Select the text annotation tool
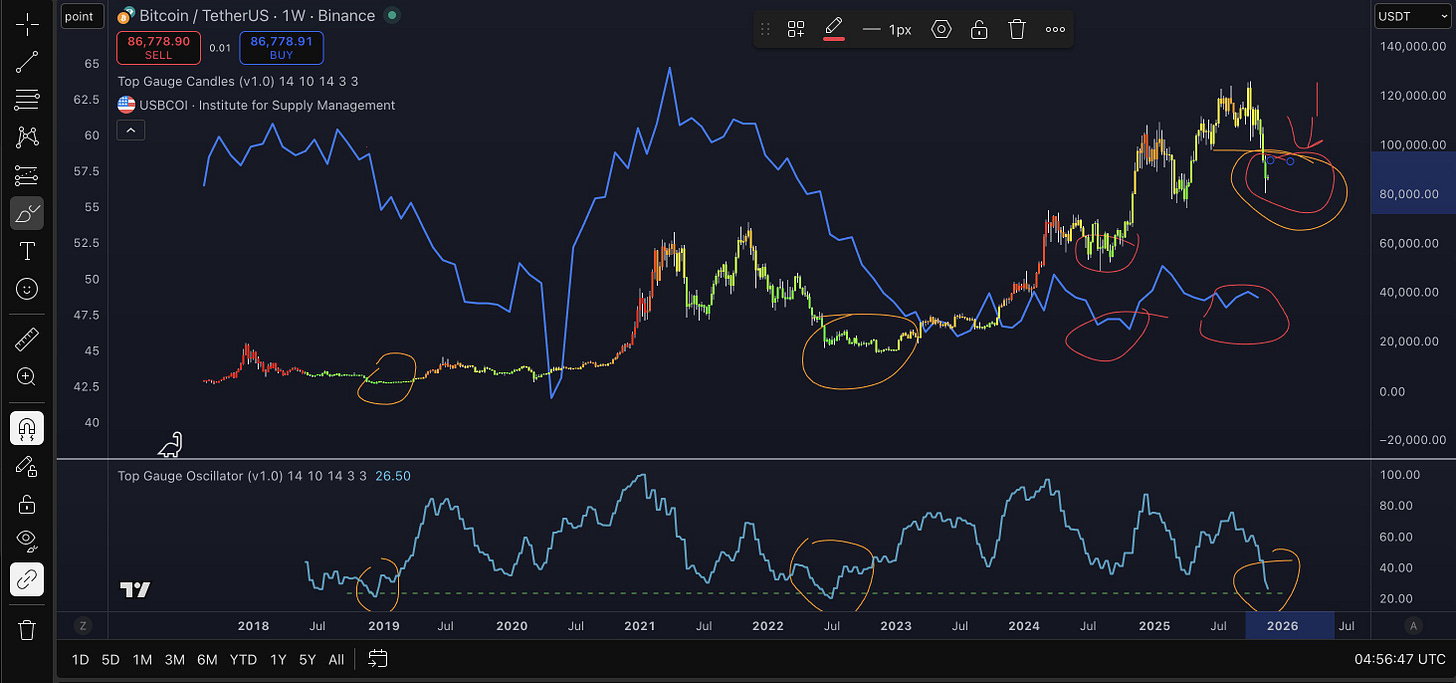This screenshot has height=683, width=1456. [27, 251]
